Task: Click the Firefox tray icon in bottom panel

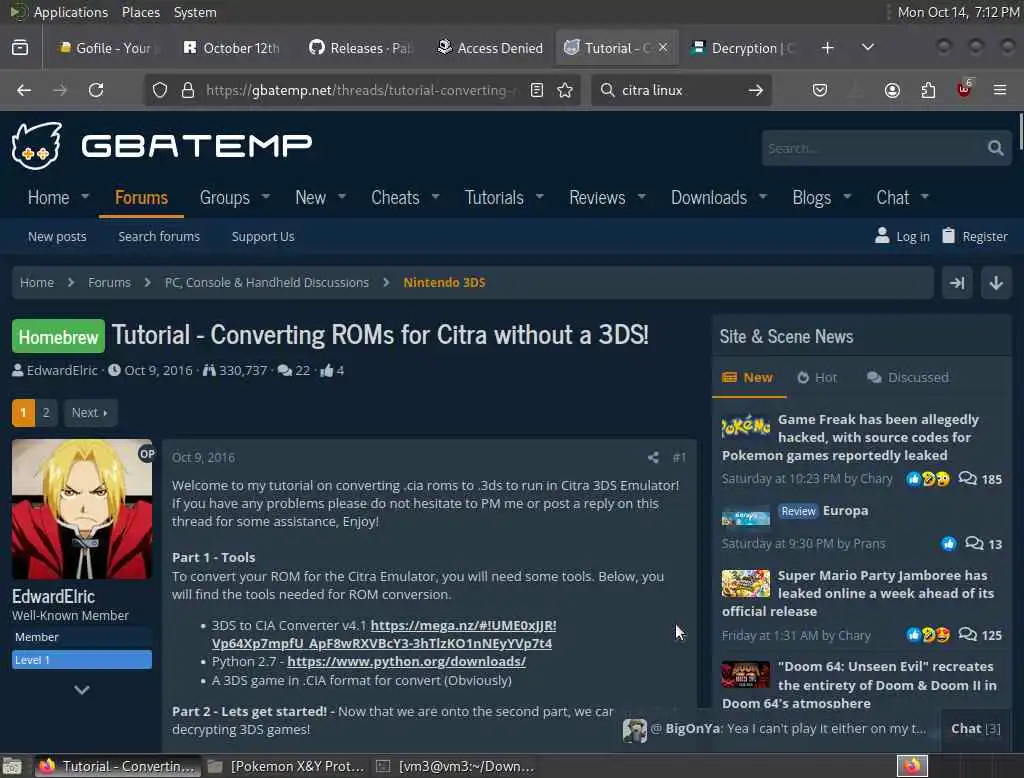Action: 912,766
